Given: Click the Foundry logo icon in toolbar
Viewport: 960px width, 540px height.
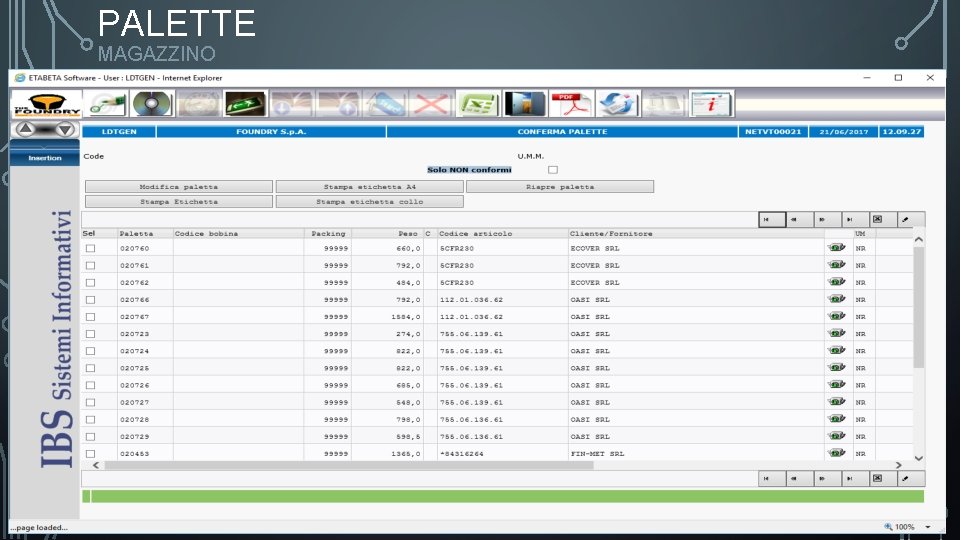Looking at the screenshot, I should pyautogui.click(x=47, y=104).
